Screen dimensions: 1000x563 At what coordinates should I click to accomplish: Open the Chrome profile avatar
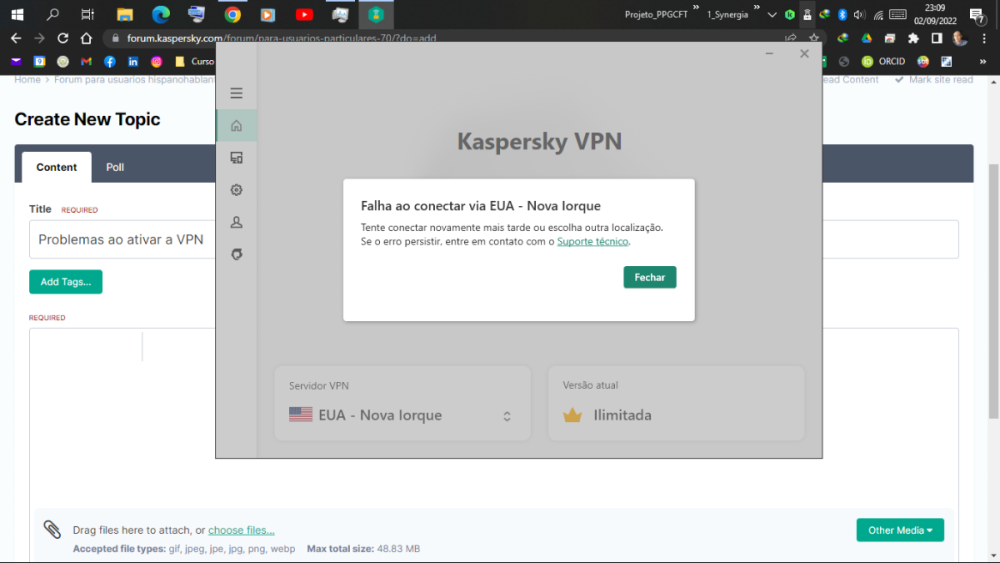960,38
